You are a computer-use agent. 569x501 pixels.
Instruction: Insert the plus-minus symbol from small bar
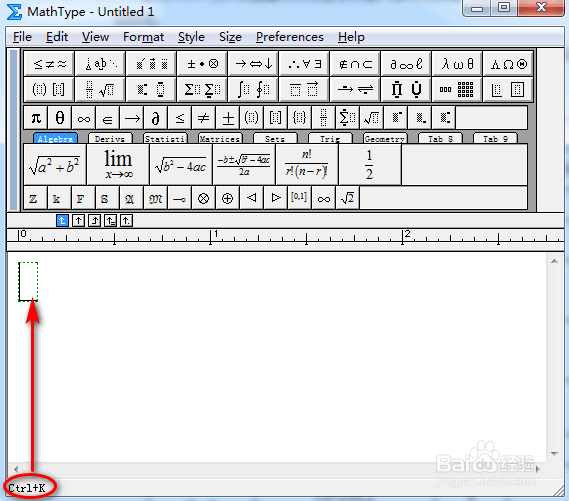point(228,118)
